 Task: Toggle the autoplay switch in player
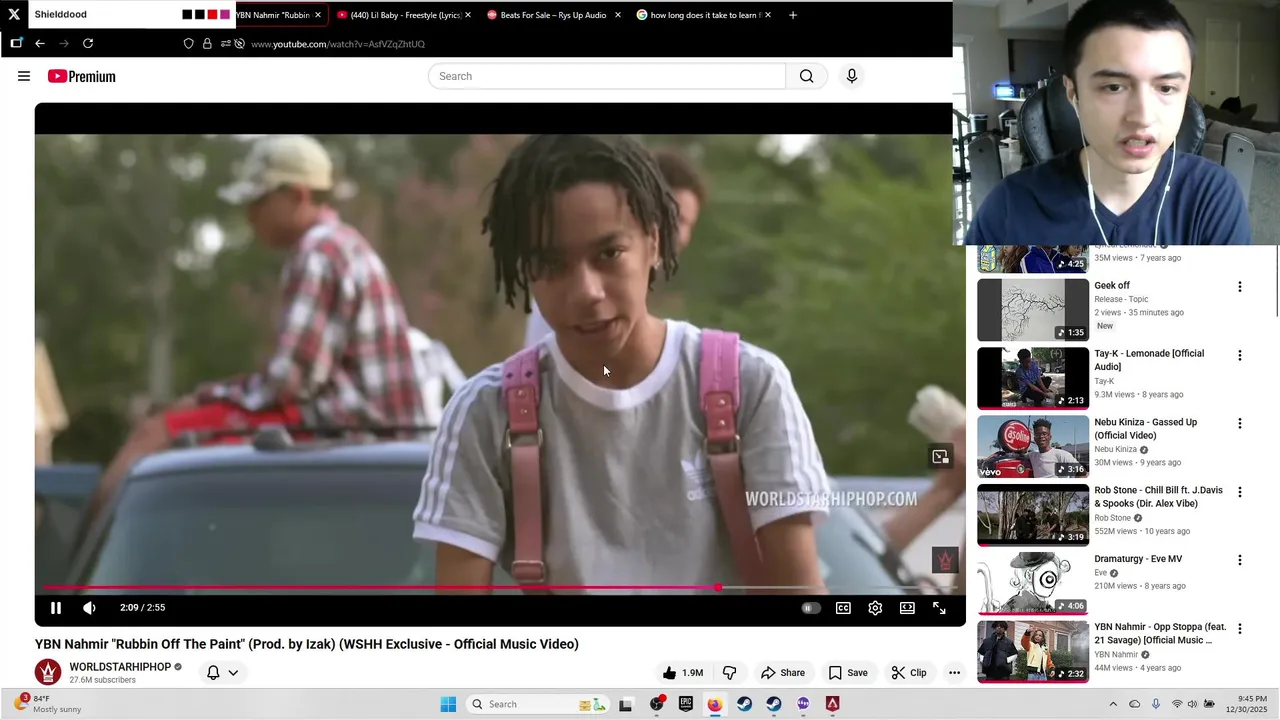point(810,608)
